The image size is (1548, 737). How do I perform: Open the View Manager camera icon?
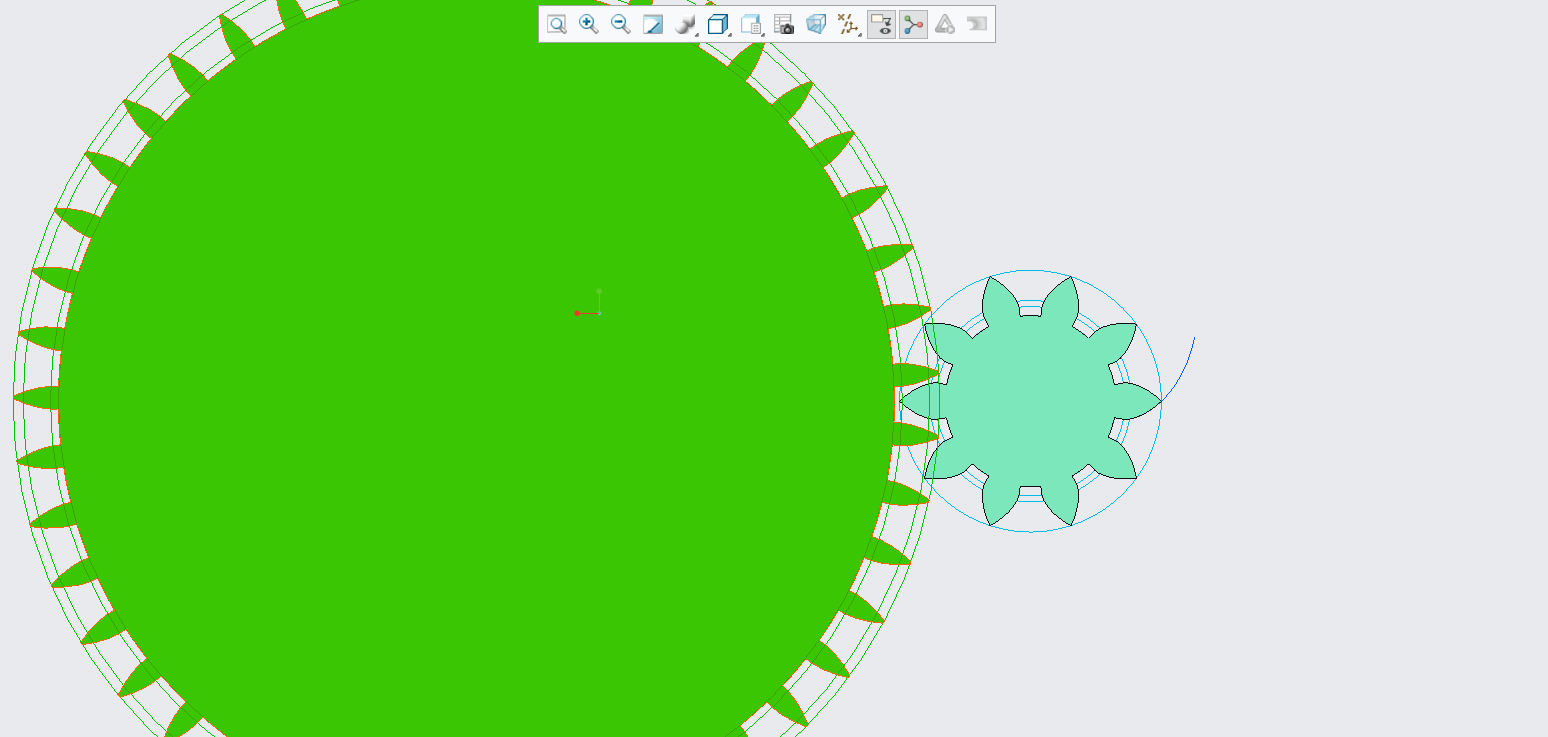click(784, 24)
